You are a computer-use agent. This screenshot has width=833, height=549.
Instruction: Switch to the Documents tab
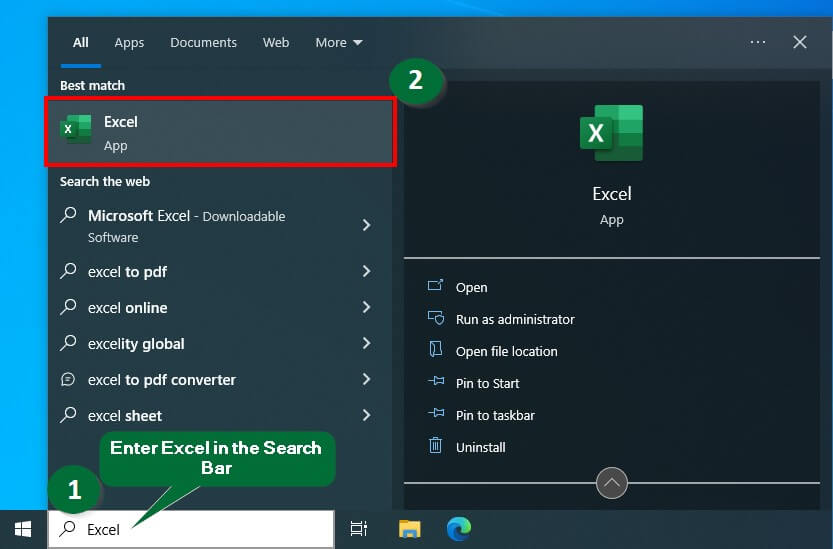tap(203, 43)
